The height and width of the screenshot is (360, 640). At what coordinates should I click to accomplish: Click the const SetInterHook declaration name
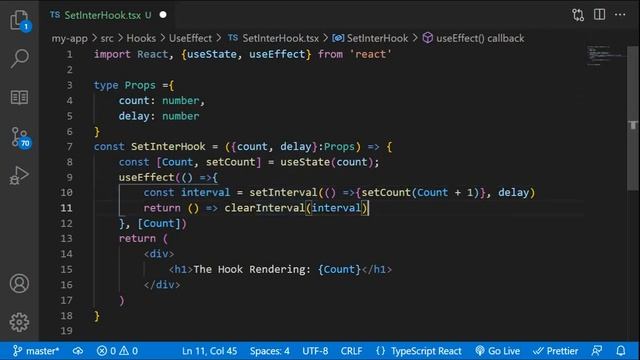pyautogui.click(x=168, y=147)
